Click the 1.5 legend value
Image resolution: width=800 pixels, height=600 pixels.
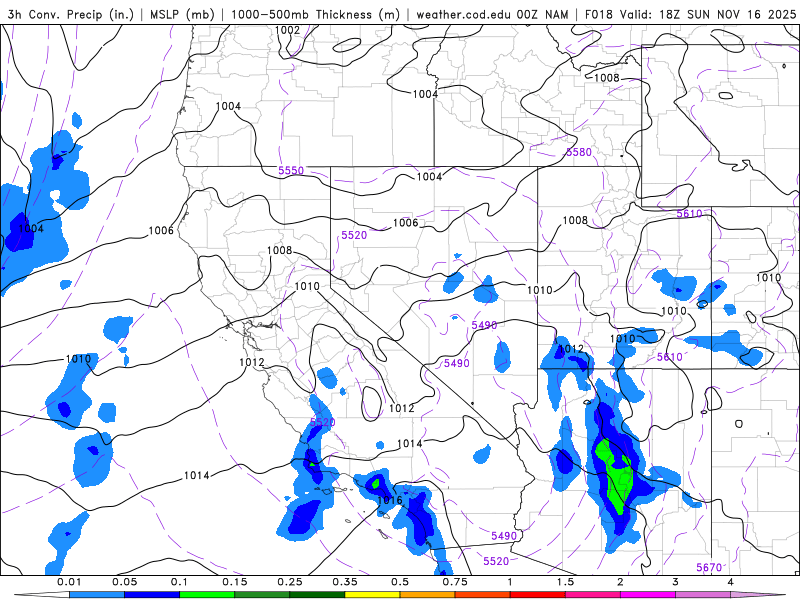pyautogui.click(x=565, y=582)
